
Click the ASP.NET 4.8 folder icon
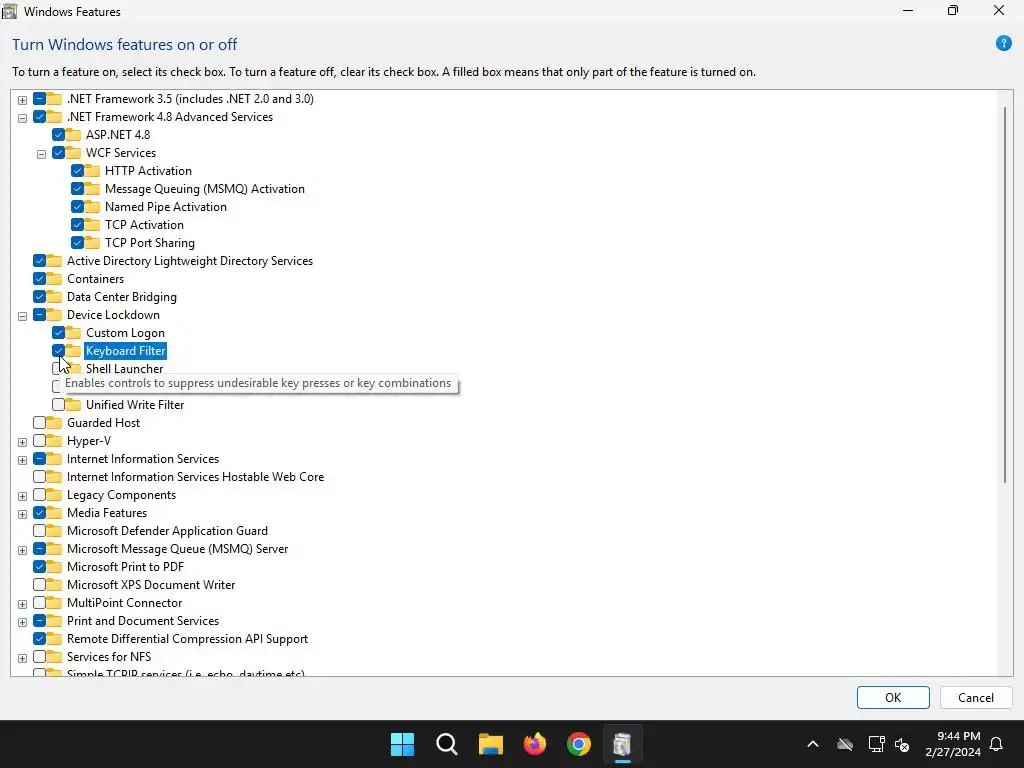[74, 135]
